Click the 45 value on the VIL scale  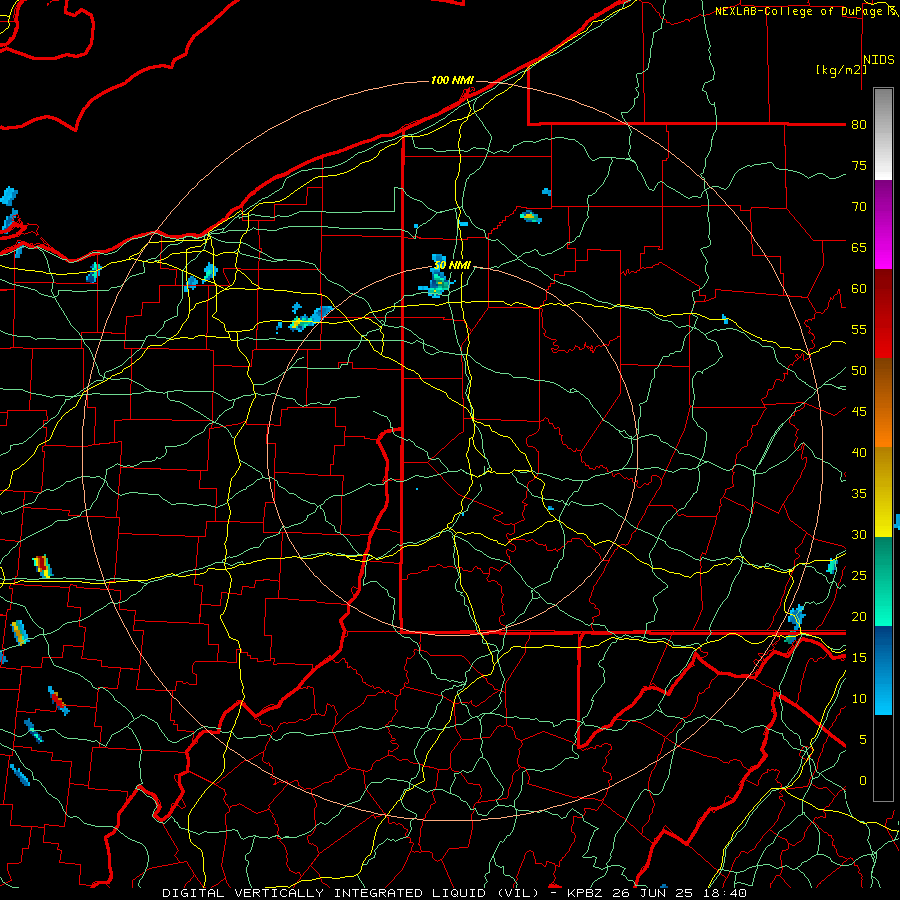click(859, 412)
